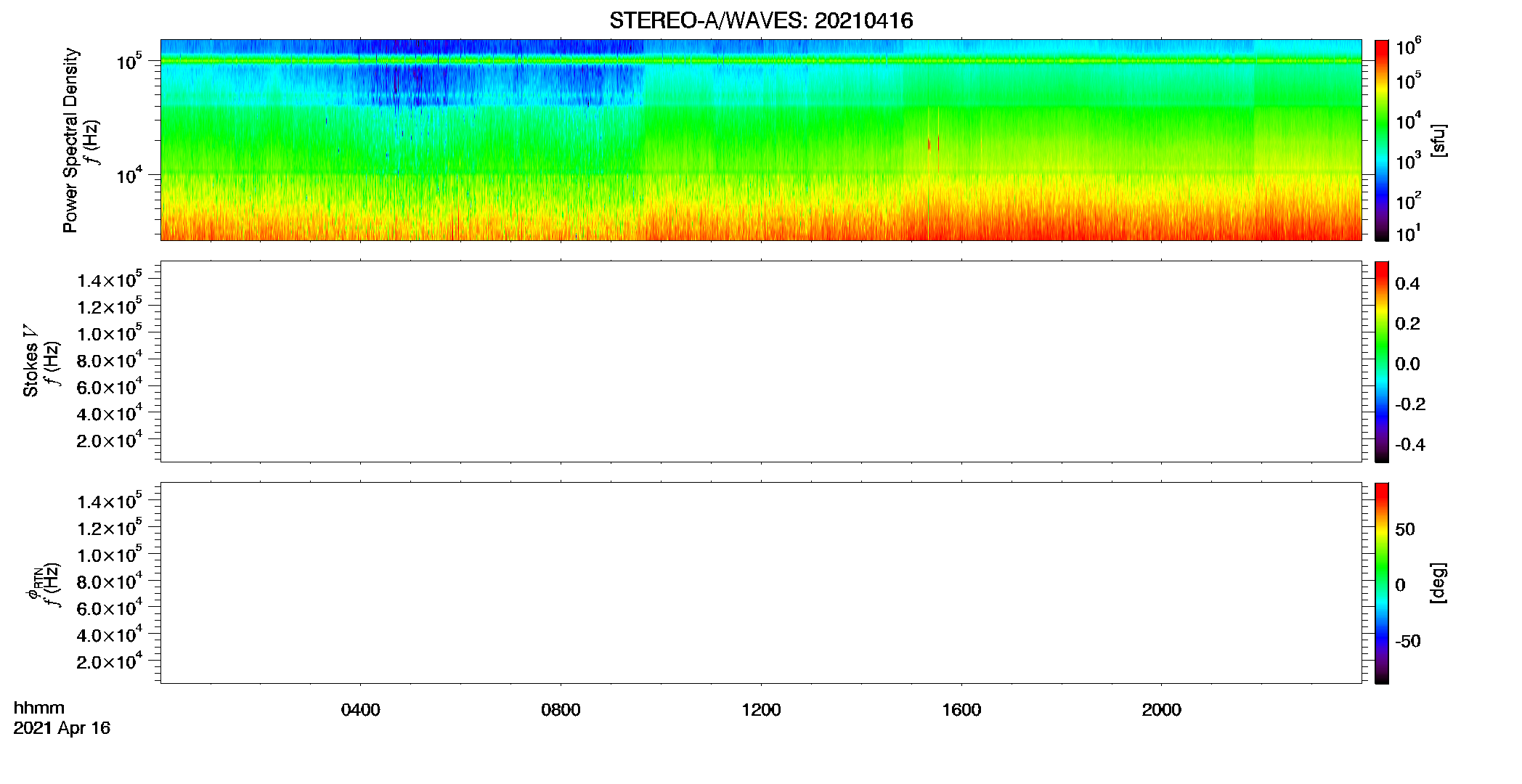The width and height of the screenshot is (1522, 784).
Task: Click 1.2×10^5 tick in Stokes V panel
Action: (110, 306)
